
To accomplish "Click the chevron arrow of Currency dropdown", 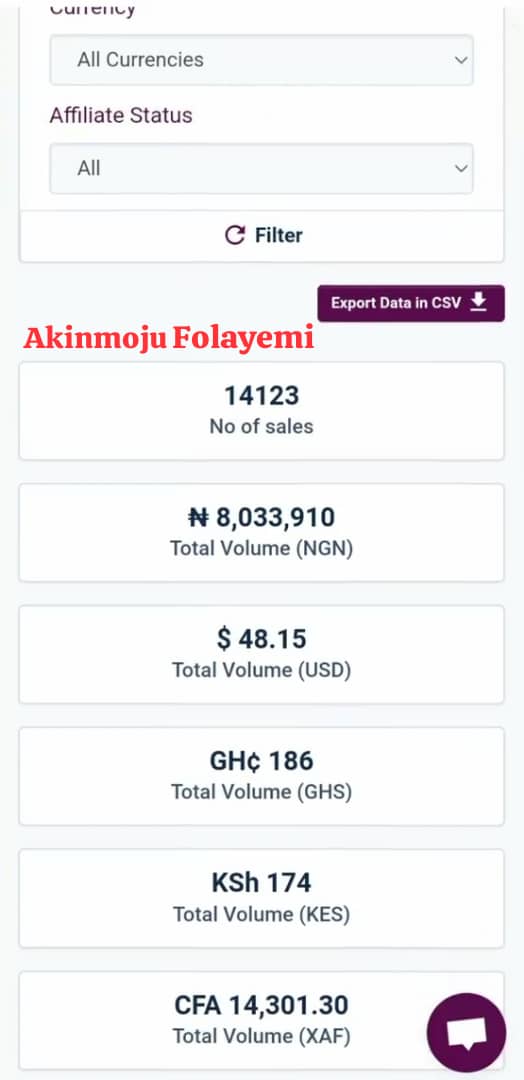I will tap(461, 60).
